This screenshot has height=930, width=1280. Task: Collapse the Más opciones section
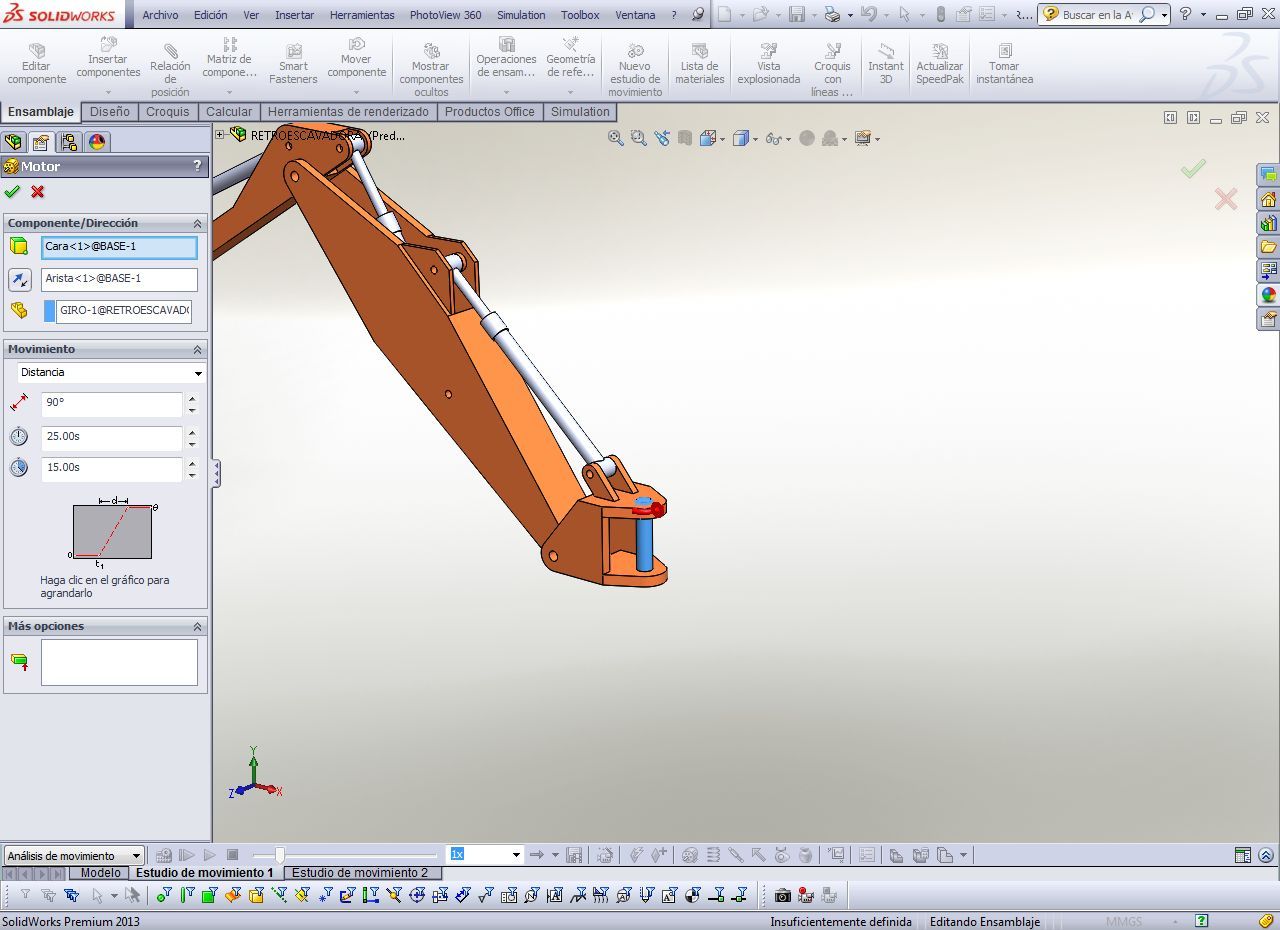197,626
